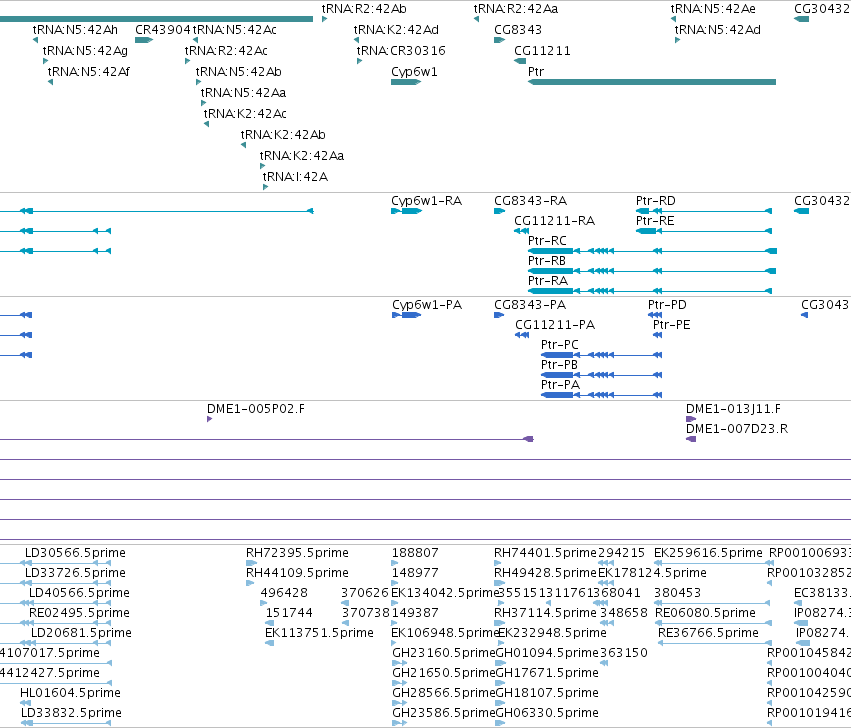Select RE02495.5prime EST label
851x728 pixels.
pos(79,613)
